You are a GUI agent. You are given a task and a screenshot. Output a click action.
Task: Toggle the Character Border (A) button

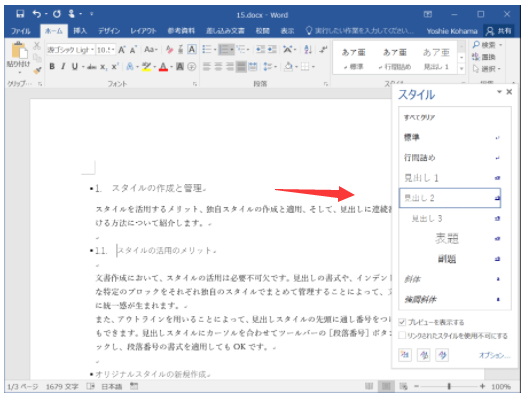(192, 50)
